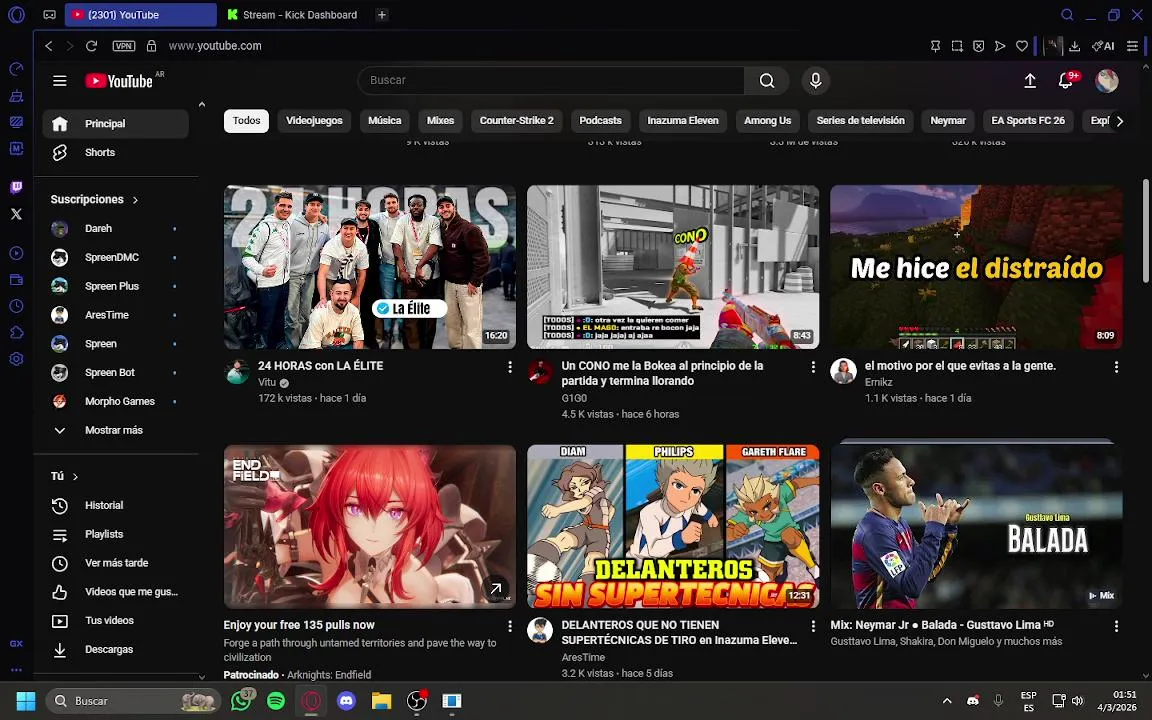Image resolution: width=1152 pixels, height=720 pixels.
Task: Click into the Buscar search field
Action: click(551, 81)
